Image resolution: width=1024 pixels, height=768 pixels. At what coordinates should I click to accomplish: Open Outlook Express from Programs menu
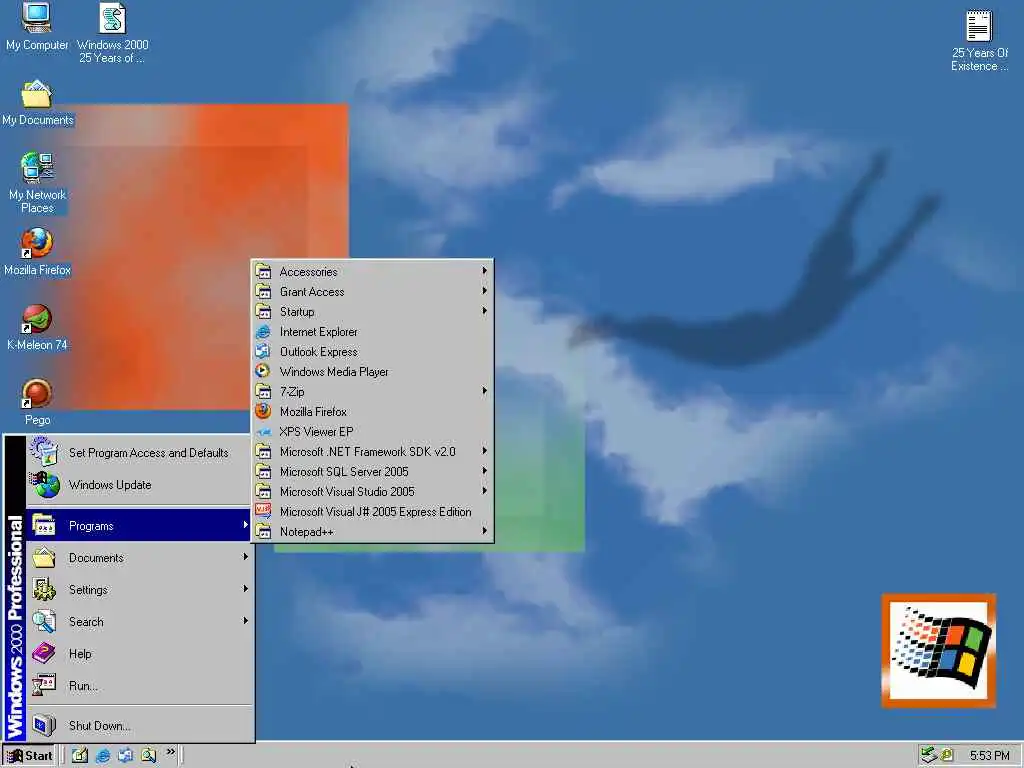point(372,351)
